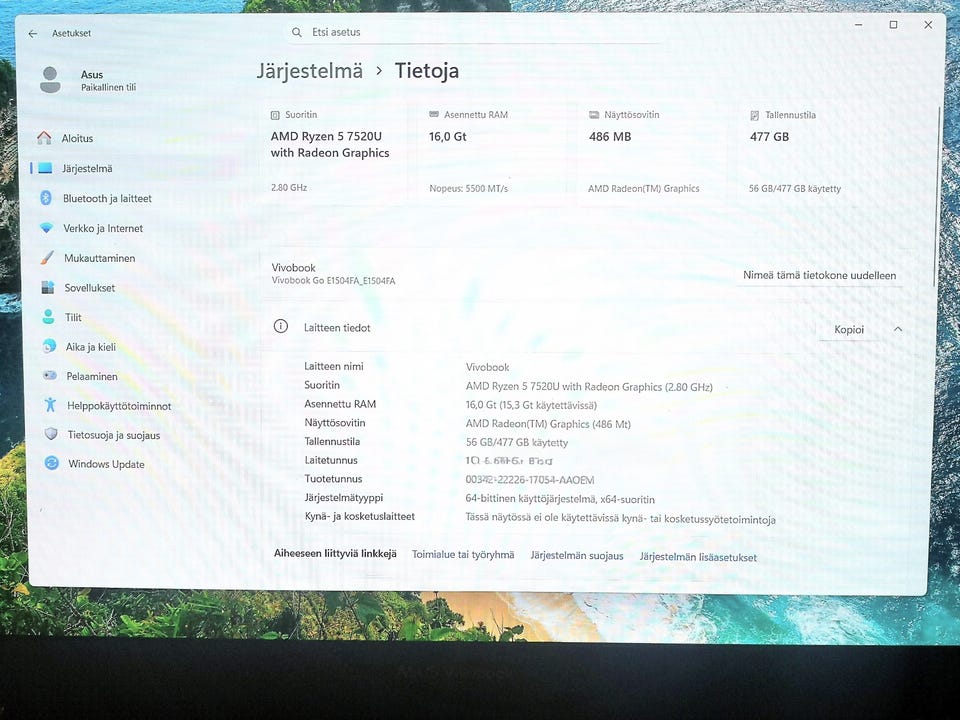This screenshot has width=960, height=720.
Task: Click the Näyttösovitin display adapter icon
Action: tap(593, 115)
